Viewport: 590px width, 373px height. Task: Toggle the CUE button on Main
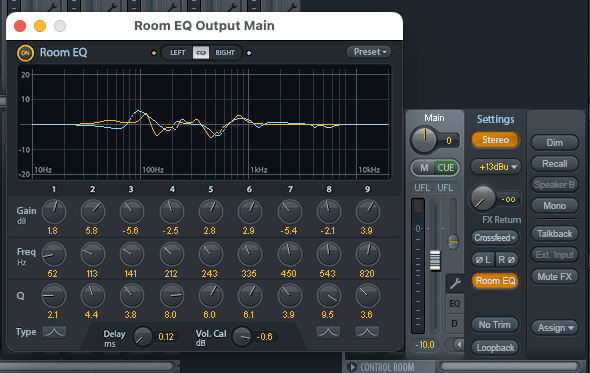point(446,168)
